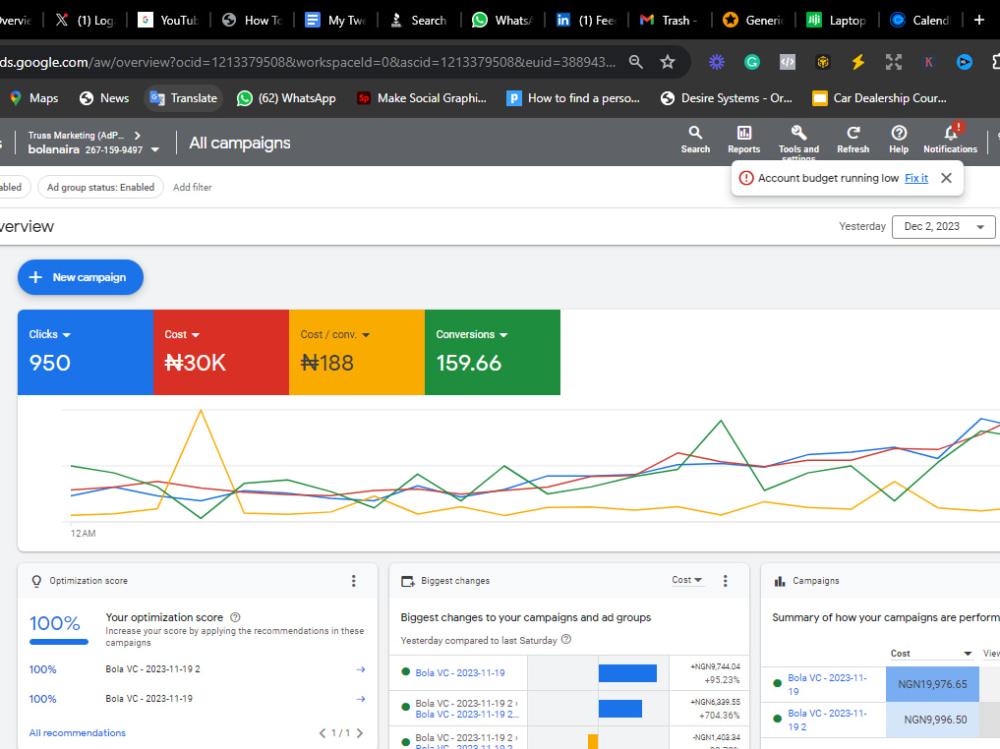Open News bookmark
1000x749 pixels.
coord(105,98)
